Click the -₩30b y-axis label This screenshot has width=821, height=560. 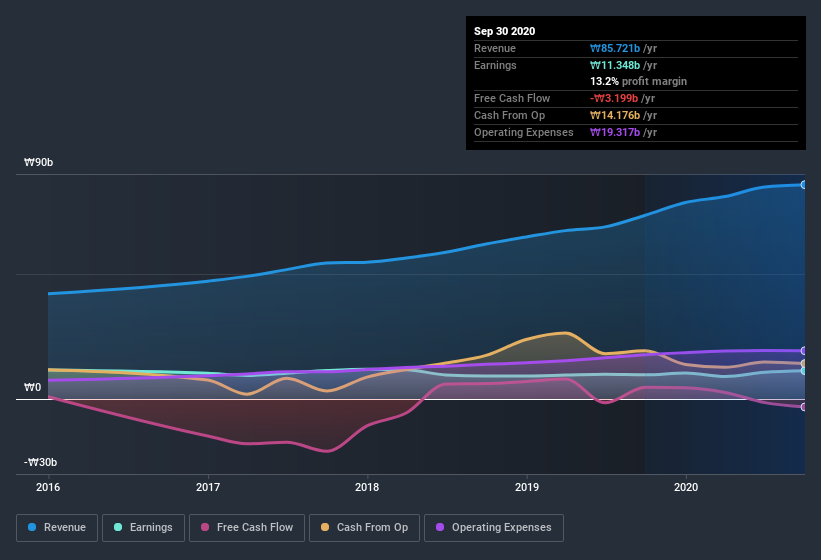point(40,462)
